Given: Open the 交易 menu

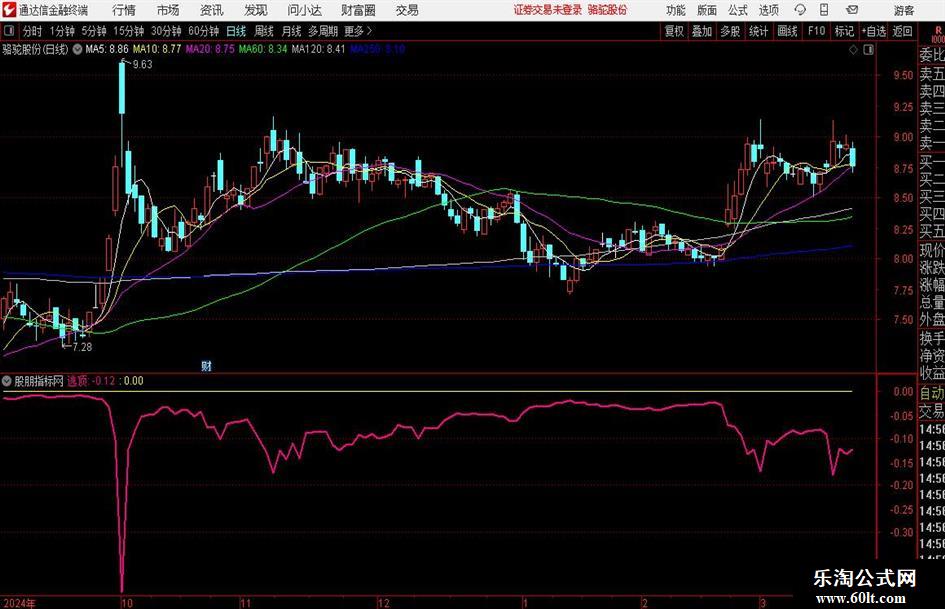Looking at the screenshot, I should 407,10.
